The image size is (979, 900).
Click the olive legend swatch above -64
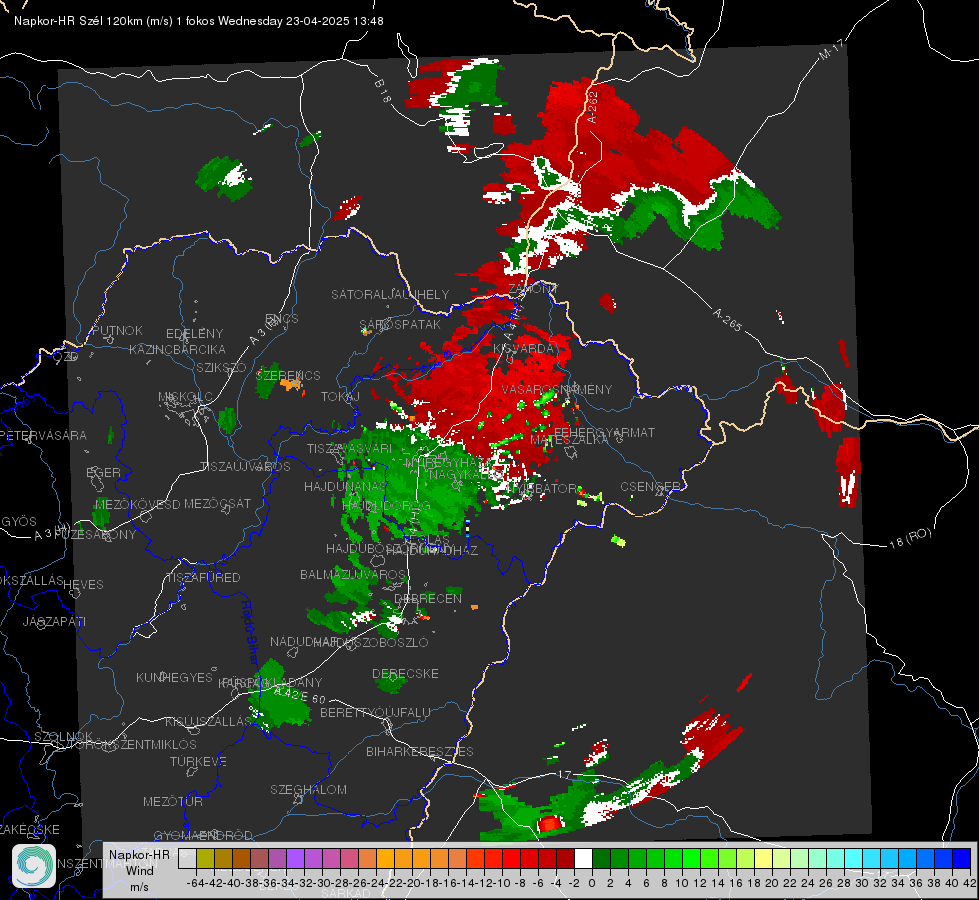click(205, 858)
